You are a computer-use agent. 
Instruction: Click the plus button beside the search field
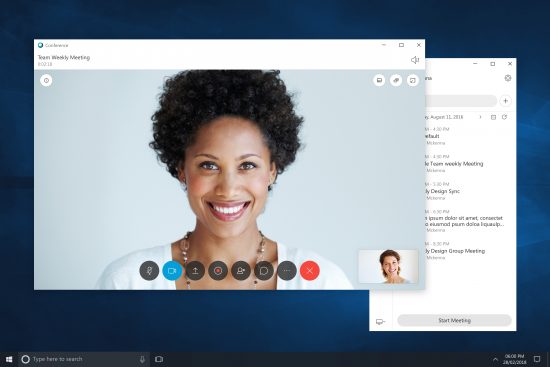pyautogui.click(x=505, y=101)
